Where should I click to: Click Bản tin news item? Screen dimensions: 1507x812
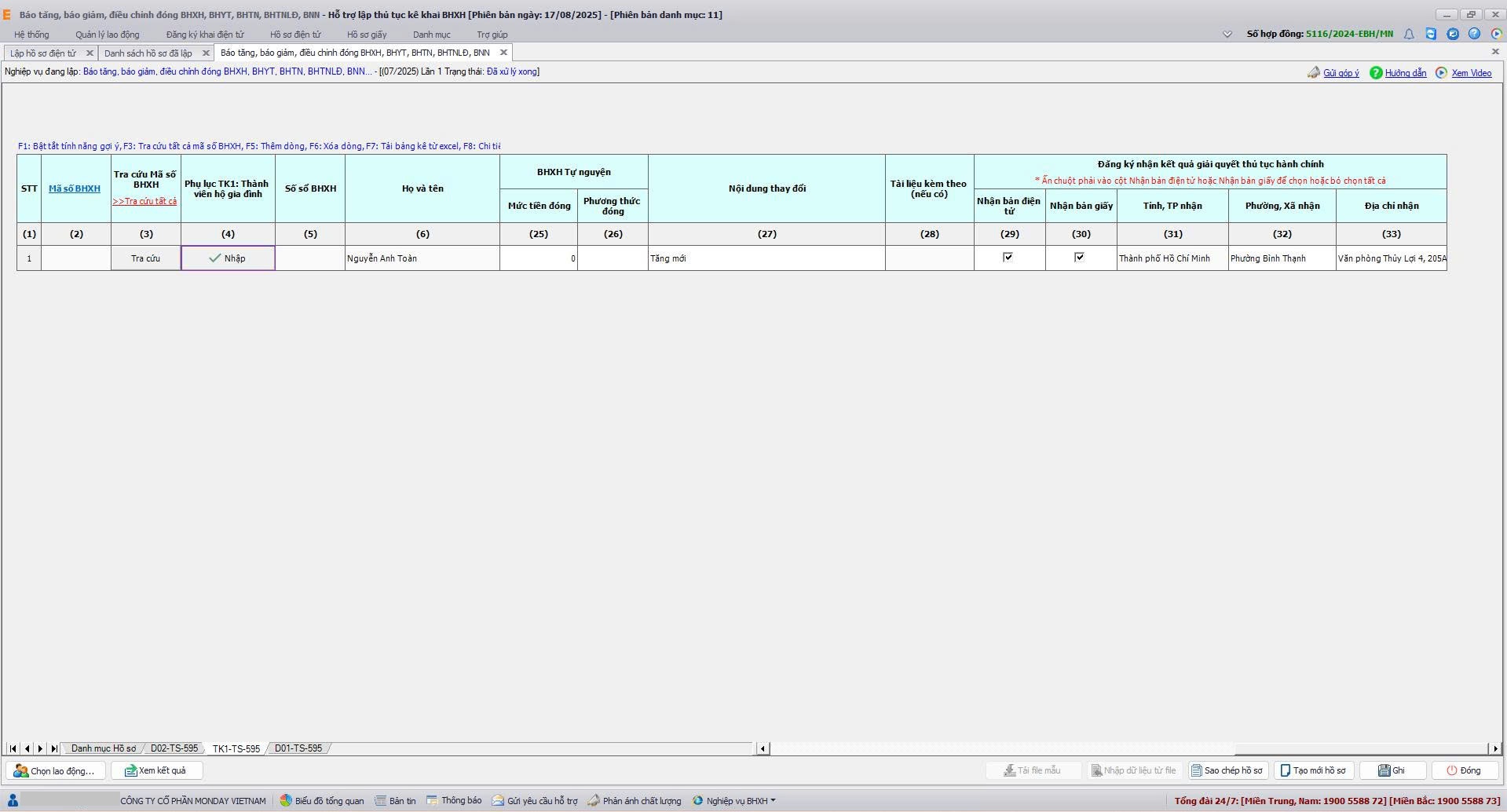tap(395, 801)
